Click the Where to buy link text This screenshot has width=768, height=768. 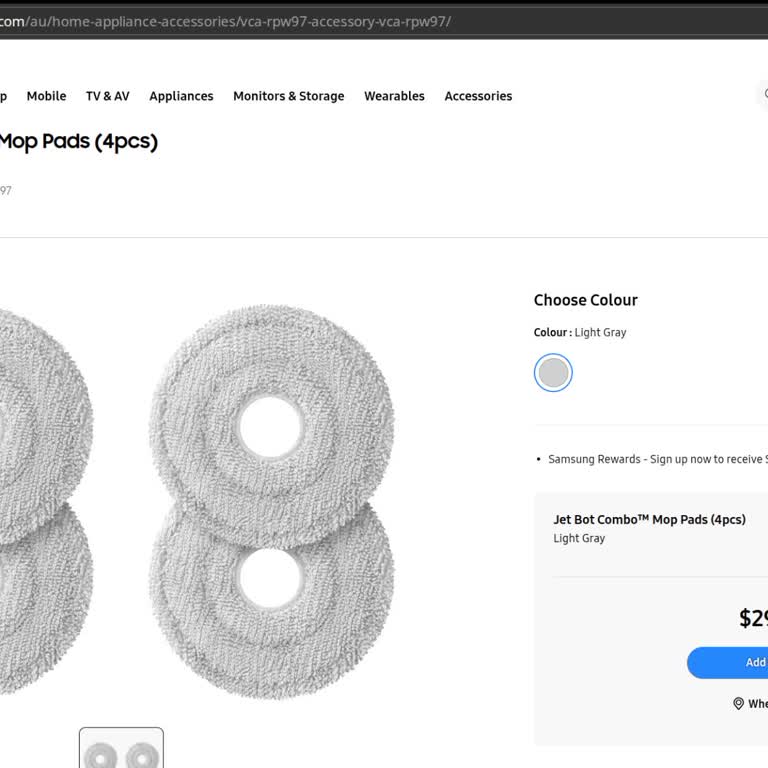point(757,704)
